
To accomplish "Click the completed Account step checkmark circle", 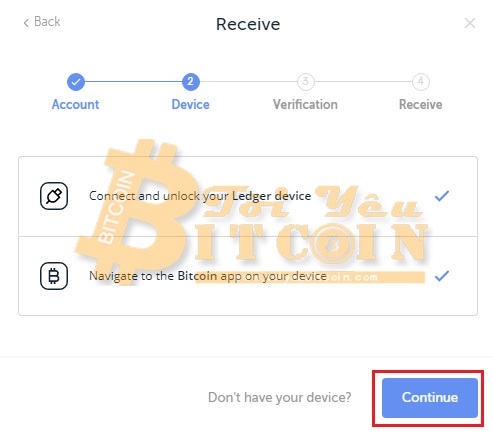I will pyautogui.click(x=76, y=82).
